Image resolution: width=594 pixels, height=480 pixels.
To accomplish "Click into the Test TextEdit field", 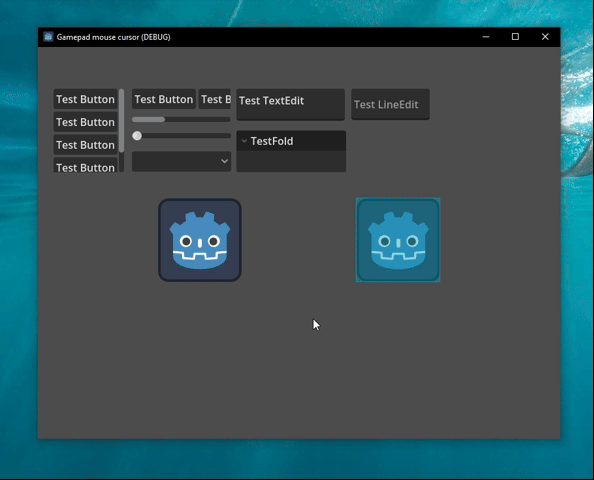I will [291, 105].
